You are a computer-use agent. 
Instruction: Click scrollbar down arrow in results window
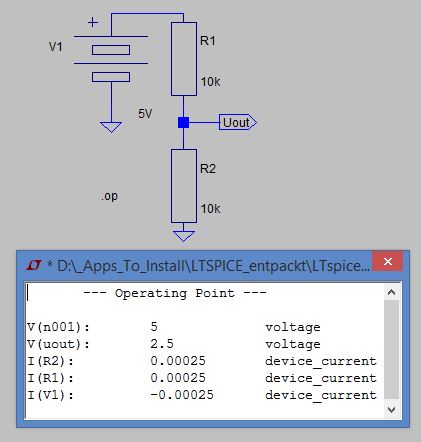click(391, 409)
